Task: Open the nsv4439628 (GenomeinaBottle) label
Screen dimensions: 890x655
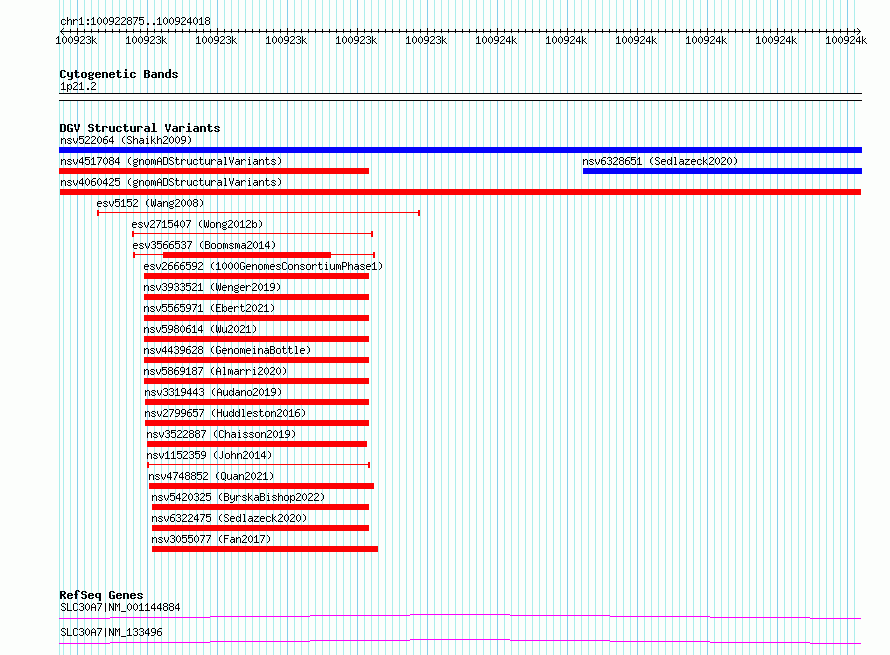Action: click(x=227, y=350)
